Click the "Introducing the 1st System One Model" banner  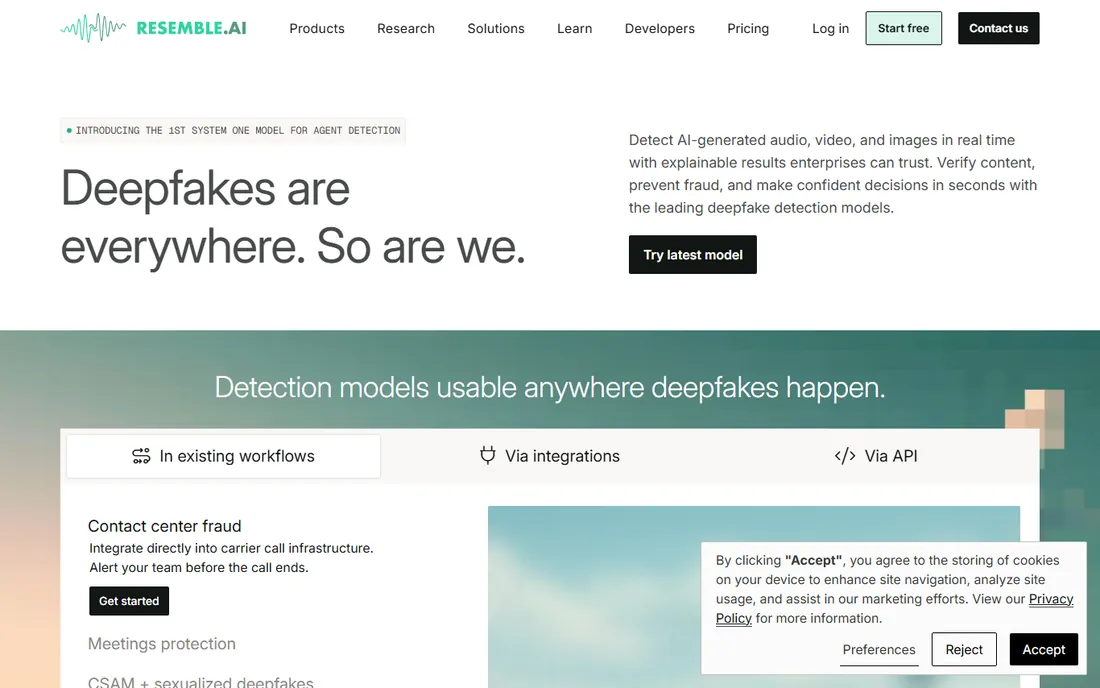tap(233, 130)
